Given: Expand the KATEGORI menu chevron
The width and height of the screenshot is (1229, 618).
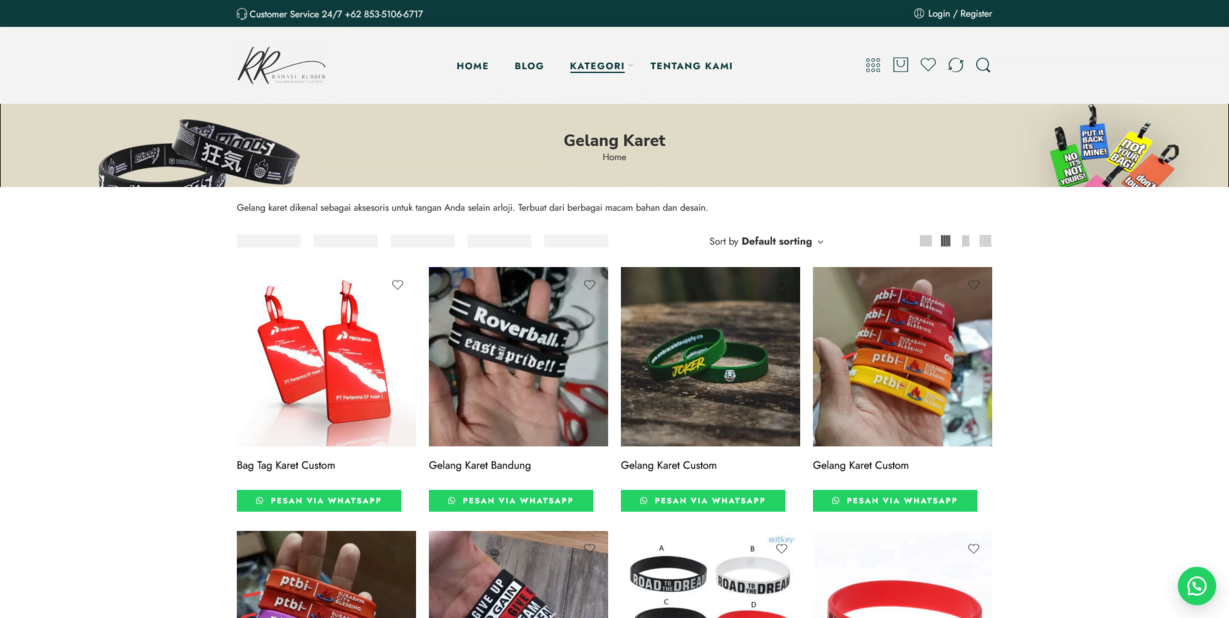Looking at the screenshot, I should (630, 65).
